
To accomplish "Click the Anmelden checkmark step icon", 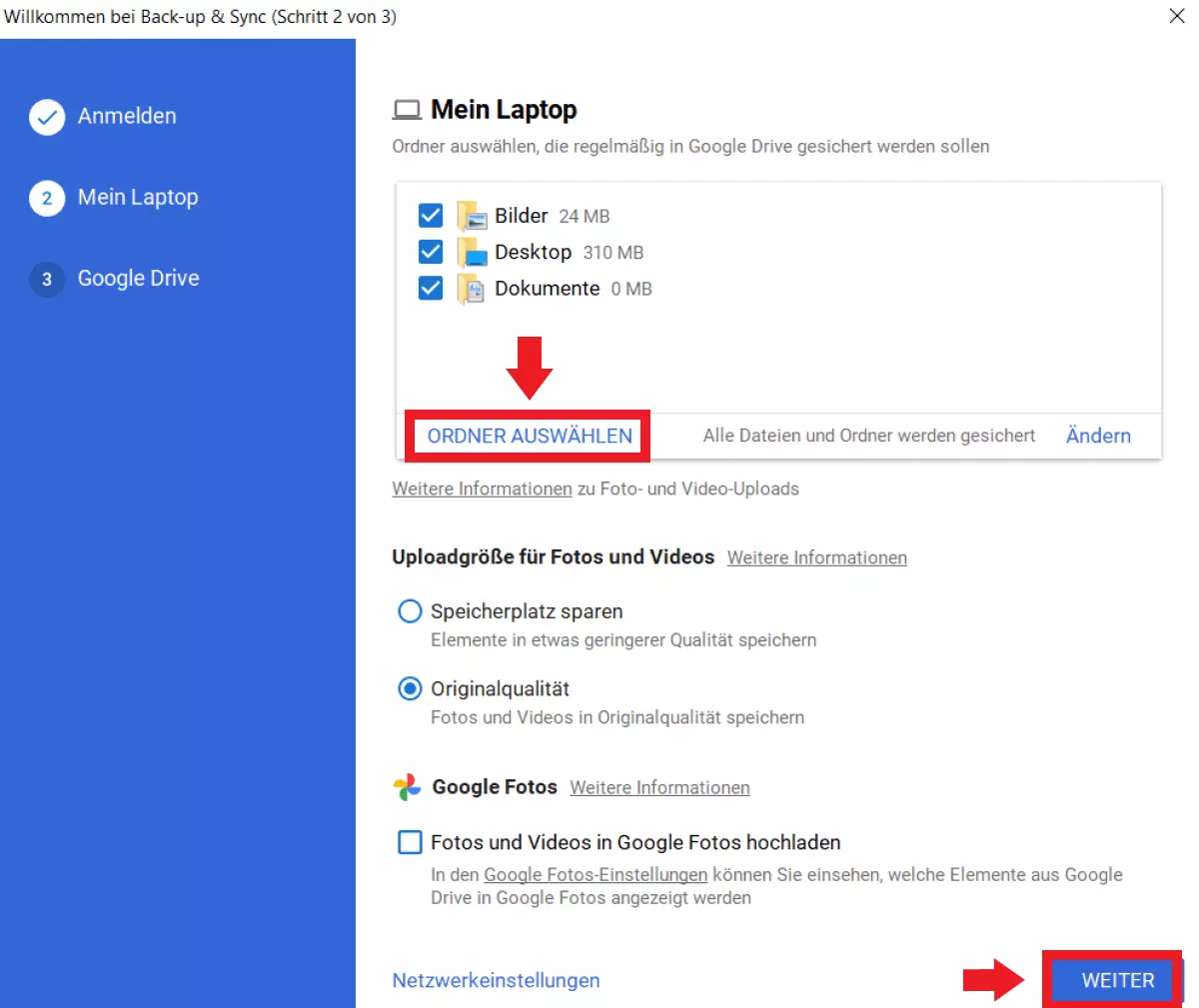I will click(47, 117).
